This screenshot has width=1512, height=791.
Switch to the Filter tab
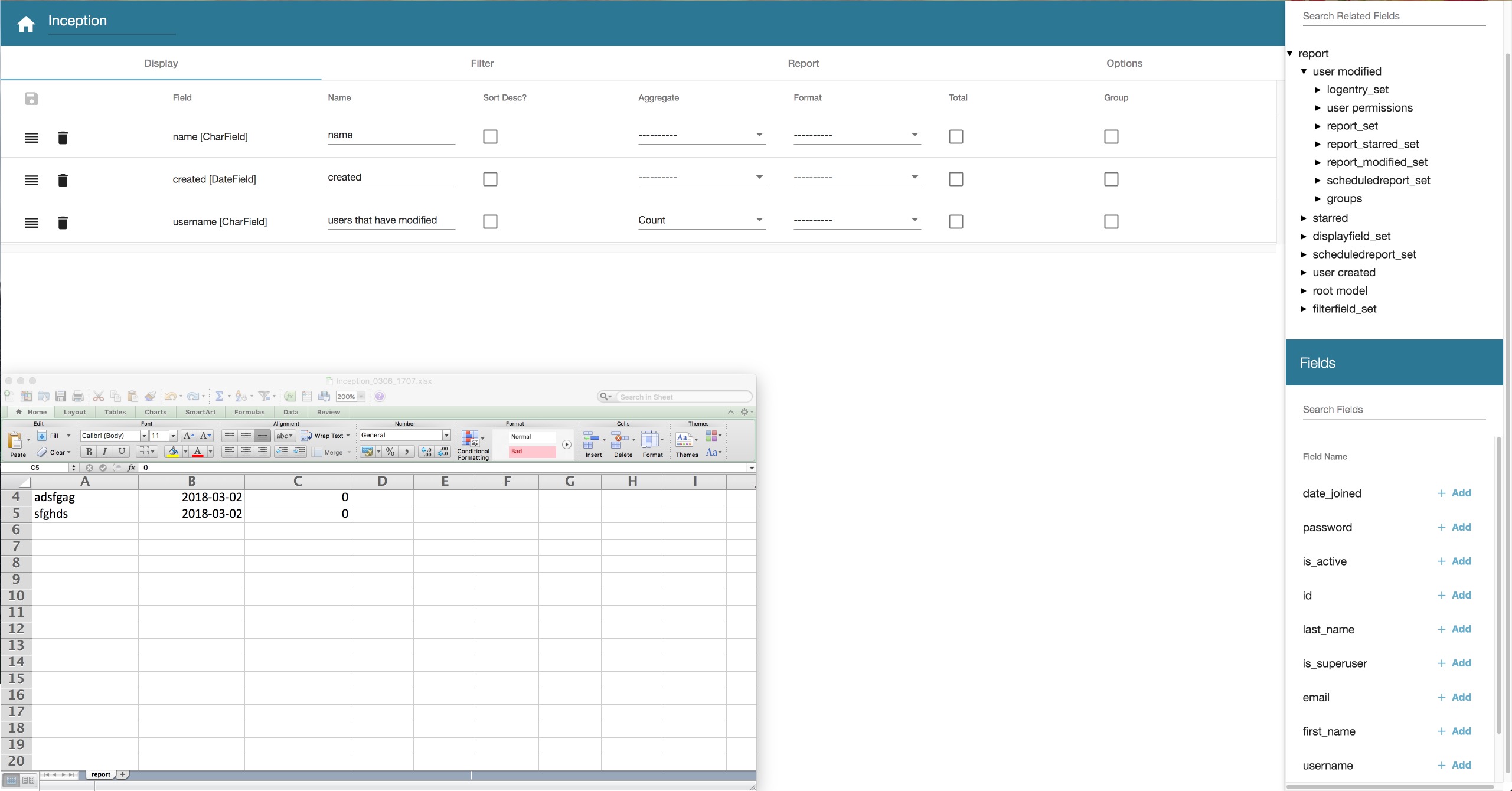coord(482,63)
